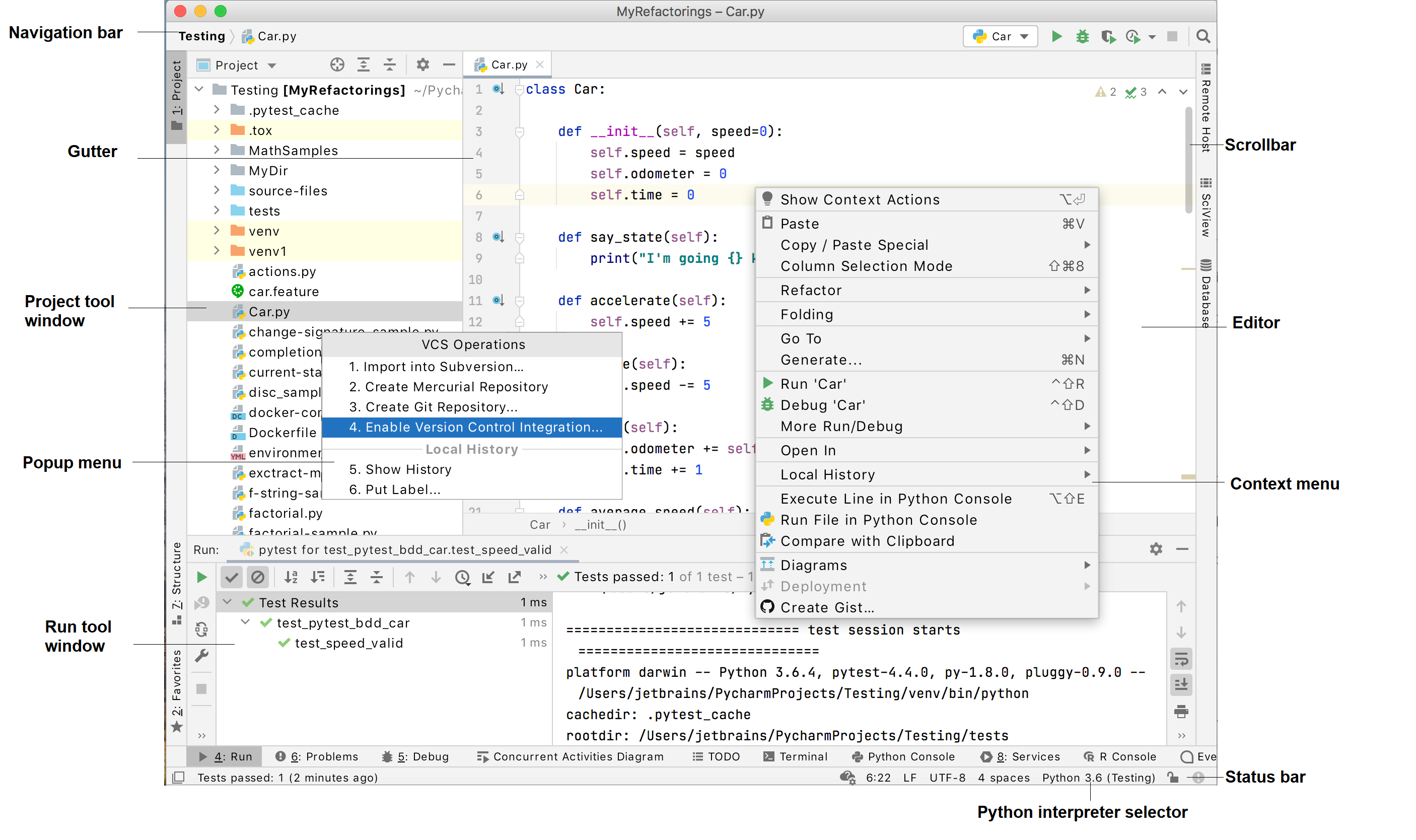Expand all nodes in the Project tool window

pos(364,64)
